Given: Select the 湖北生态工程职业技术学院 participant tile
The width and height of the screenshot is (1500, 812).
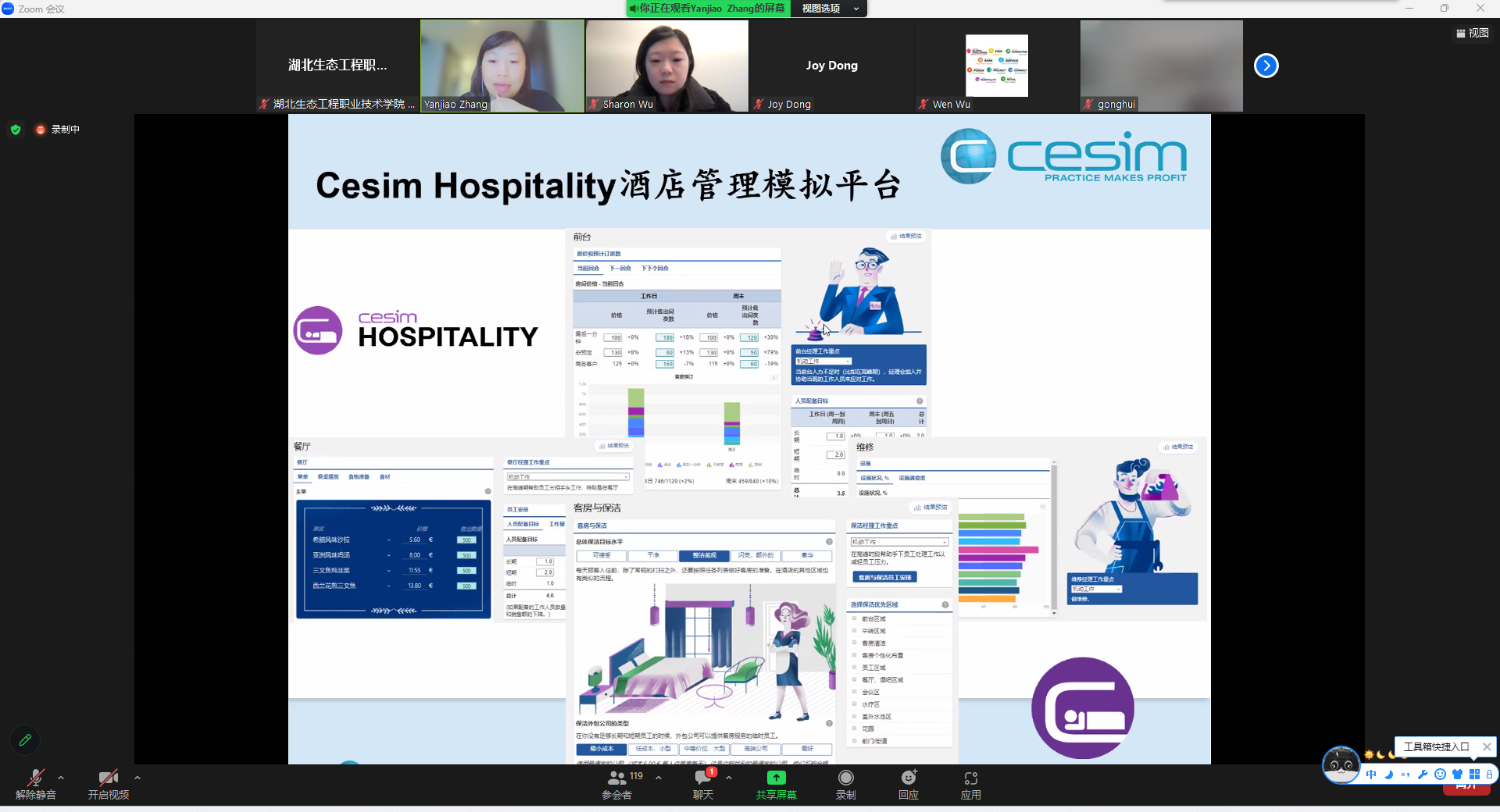Looking at the screenshot, I should point(337,66).
